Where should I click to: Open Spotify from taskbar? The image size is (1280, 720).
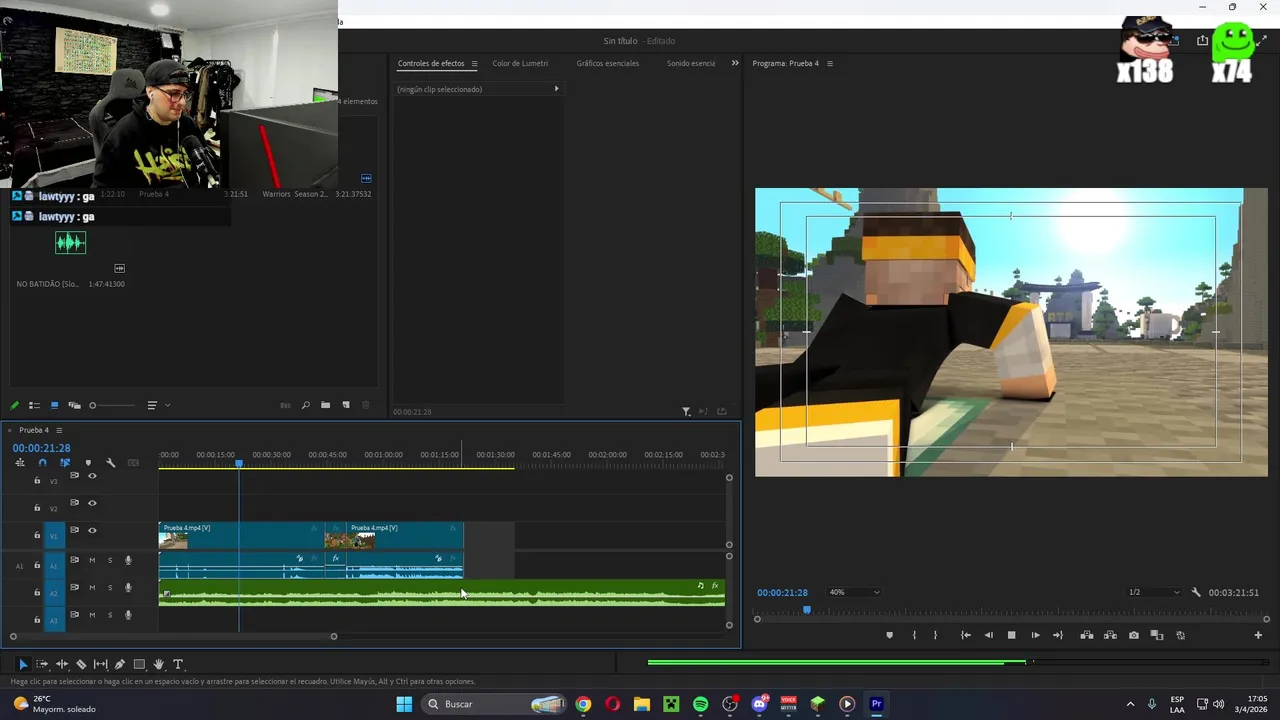tap(700, 704)
